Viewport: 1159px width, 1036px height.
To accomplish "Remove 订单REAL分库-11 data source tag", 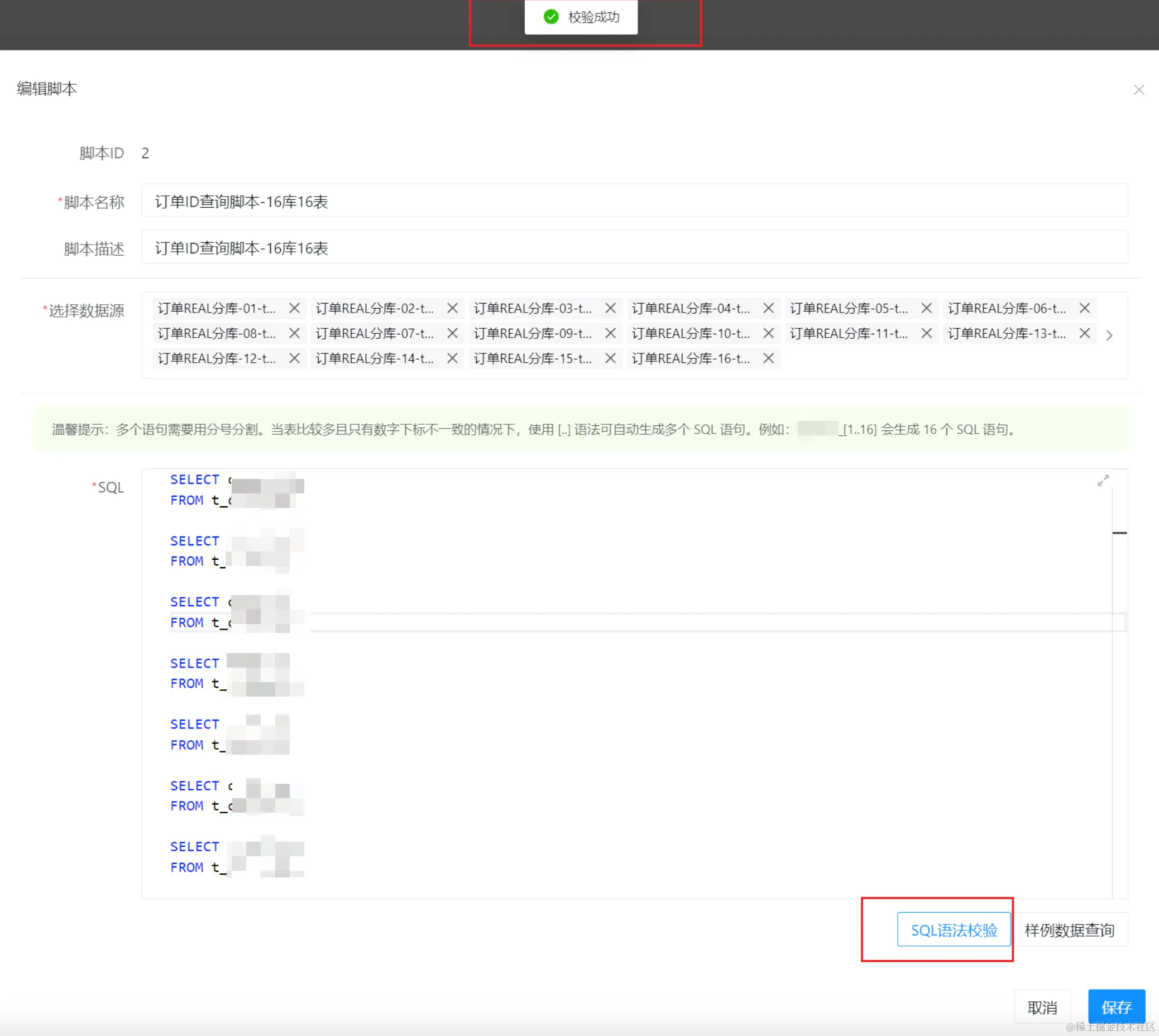I will (x=927, y=333).
